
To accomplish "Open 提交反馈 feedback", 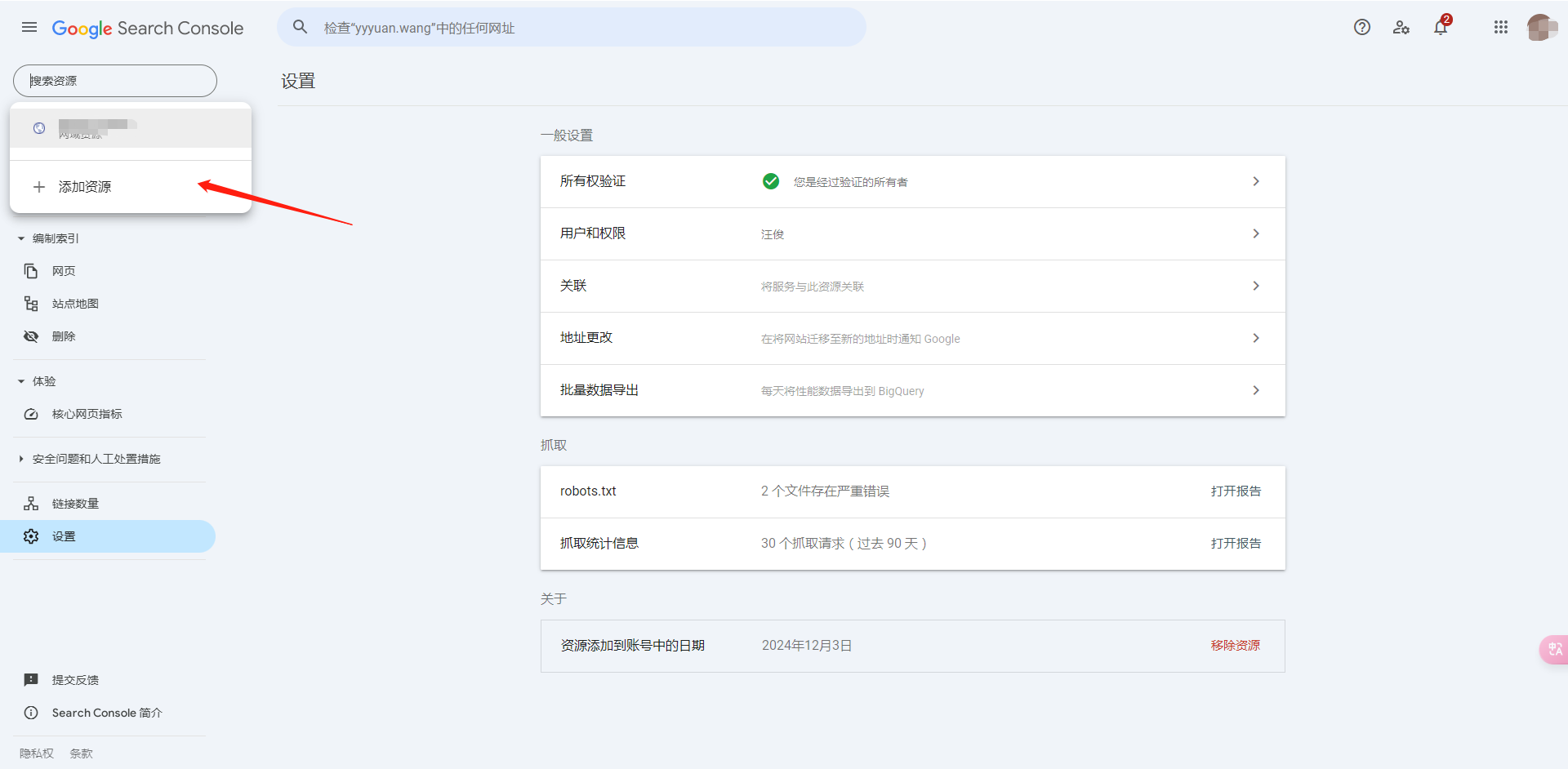I will pos(75,680).
